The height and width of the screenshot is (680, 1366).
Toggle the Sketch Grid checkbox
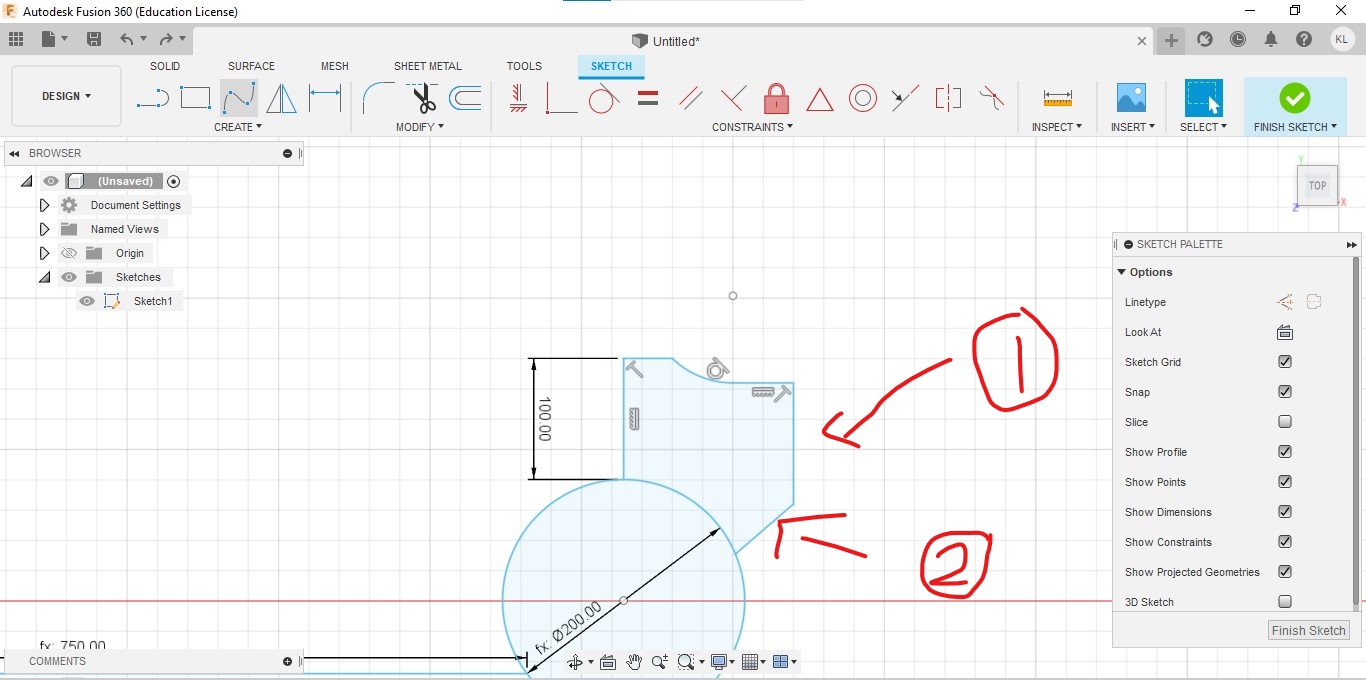(x=1285, y=362)
